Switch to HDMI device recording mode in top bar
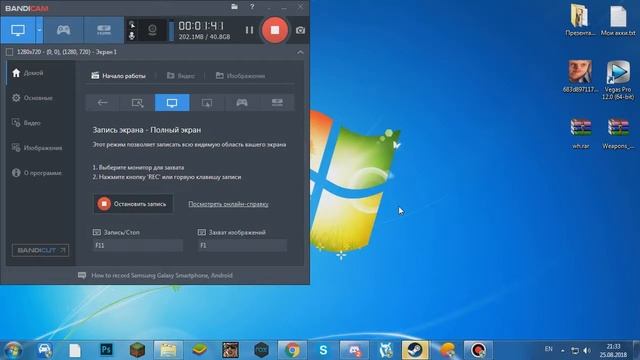This screenshot has width=640, height=360. coord(104,30)
